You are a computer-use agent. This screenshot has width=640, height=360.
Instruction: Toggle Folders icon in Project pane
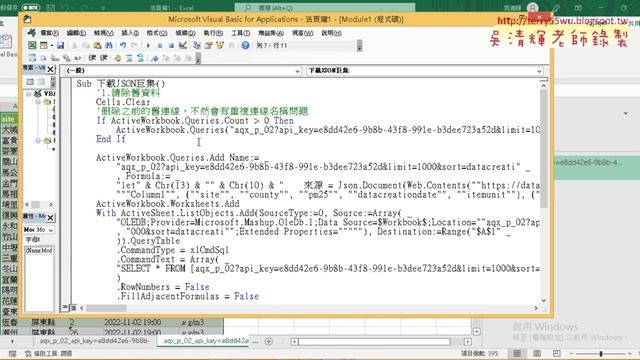pos(41,82)
